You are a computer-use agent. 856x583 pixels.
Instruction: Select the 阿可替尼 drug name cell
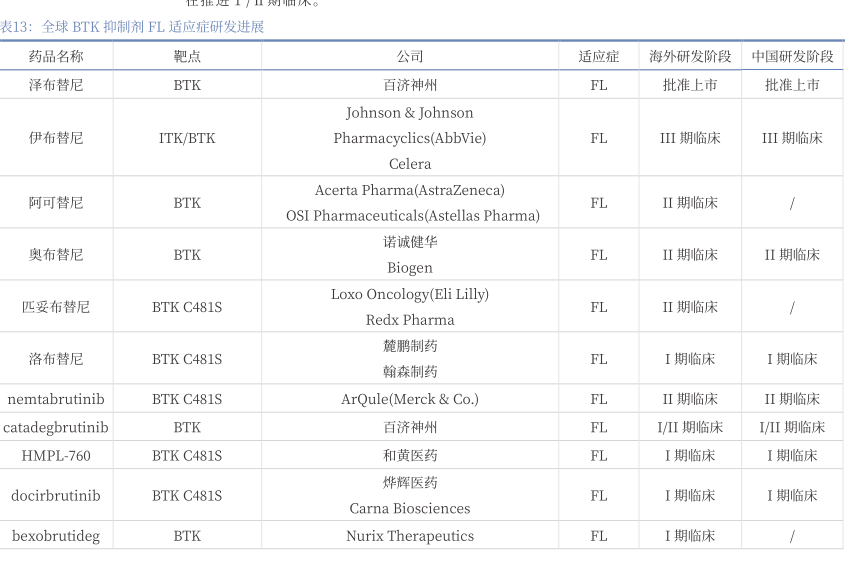coord(56,203)
